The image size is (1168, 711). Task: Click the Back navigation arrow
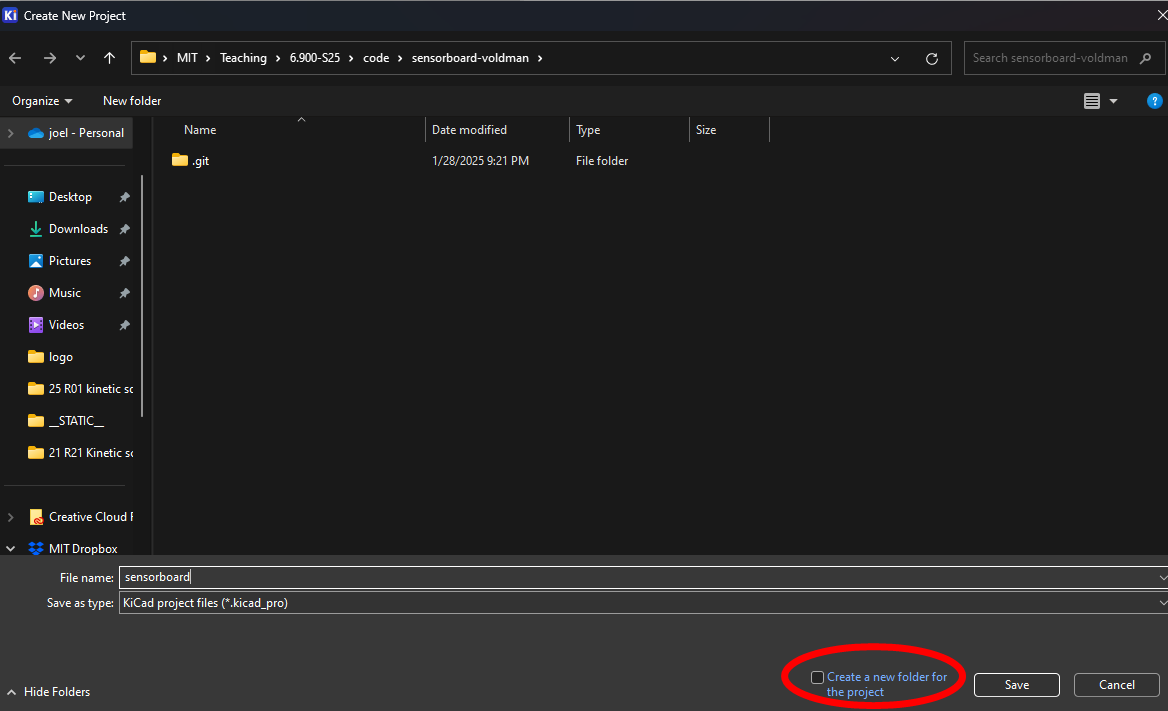tap(15, 58)
